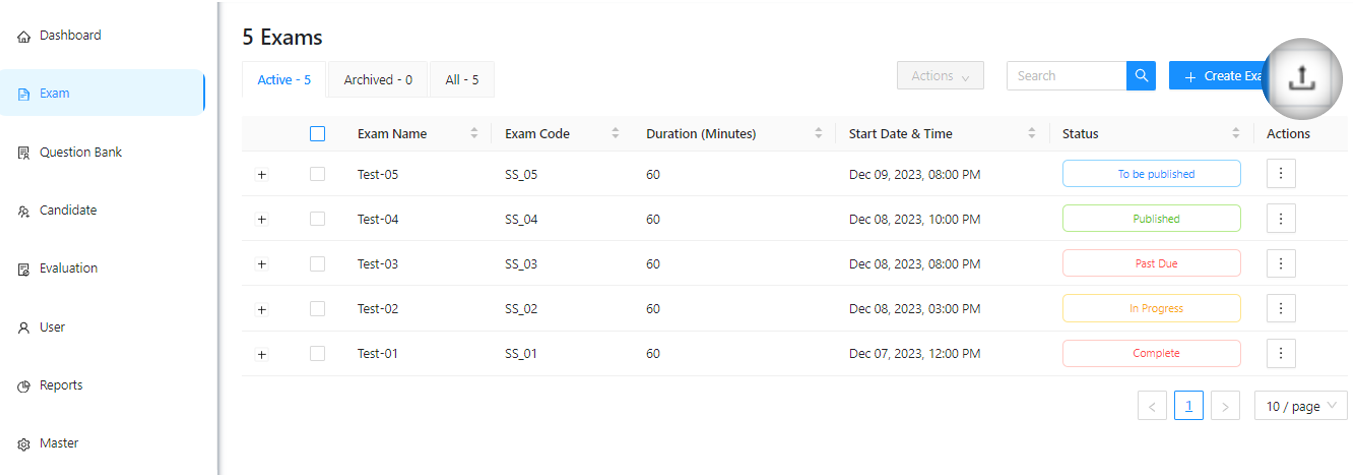The image size is (1353, 475).
Task: Open Dashboard from the sidebar
Action: [70, 36]
